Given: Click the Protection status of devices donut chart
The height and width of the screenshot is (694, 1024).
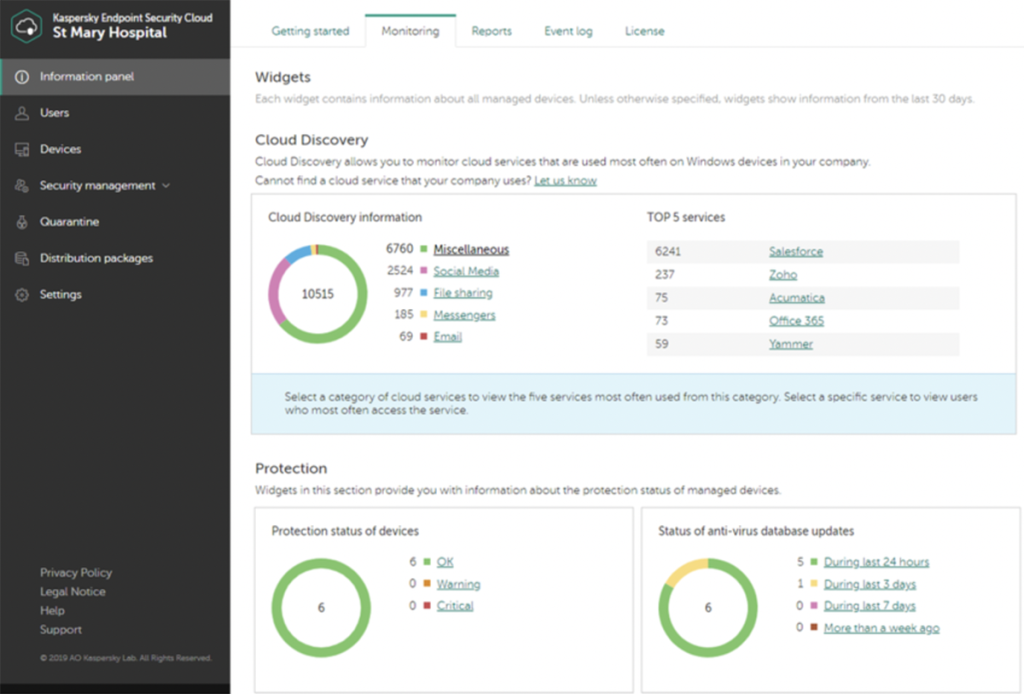Looking at the screenshot, I should (x=321, y=608).
